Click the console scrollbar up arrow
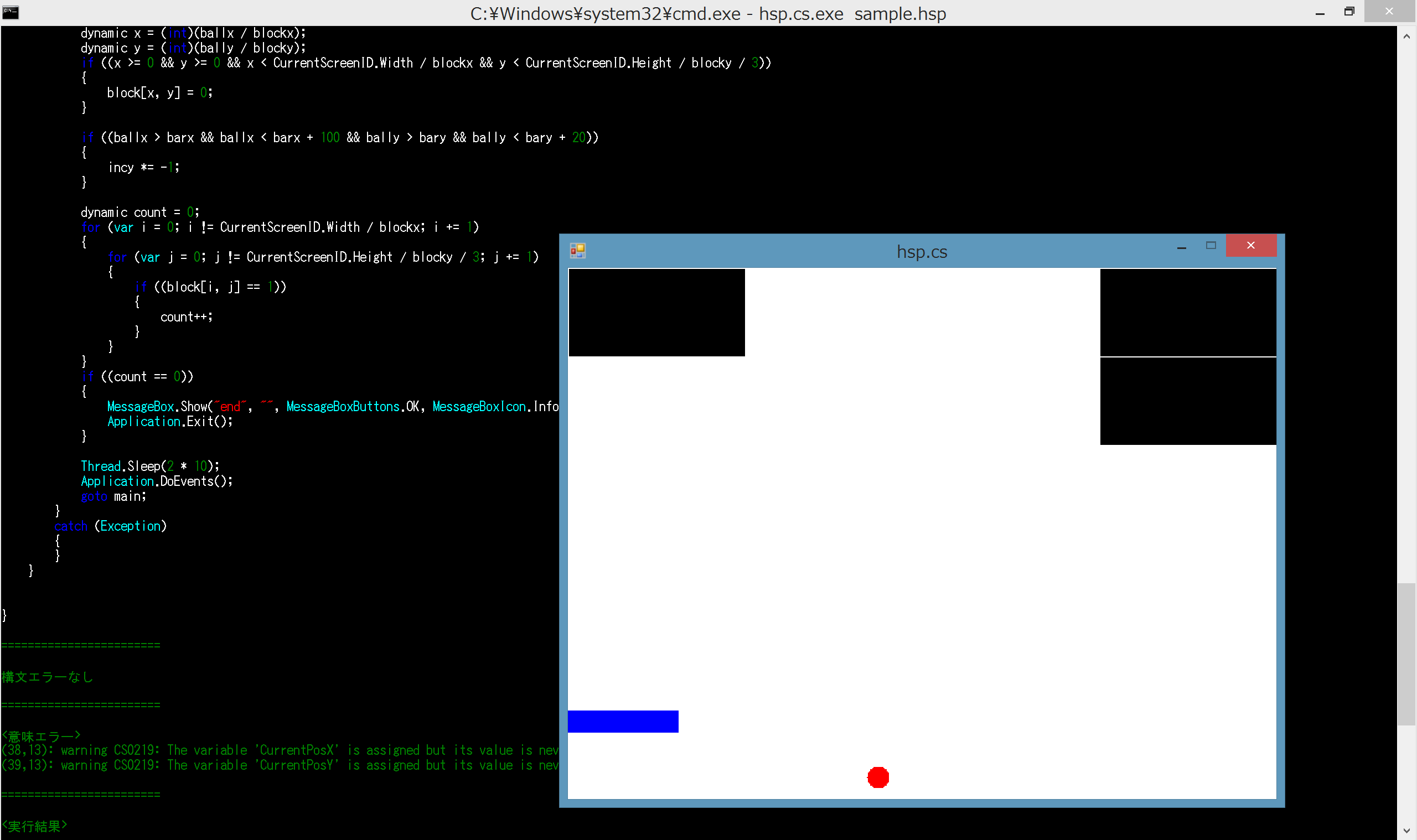Screen dimensions: 1417x840 pyautogui.click(x=1407, y=36)
